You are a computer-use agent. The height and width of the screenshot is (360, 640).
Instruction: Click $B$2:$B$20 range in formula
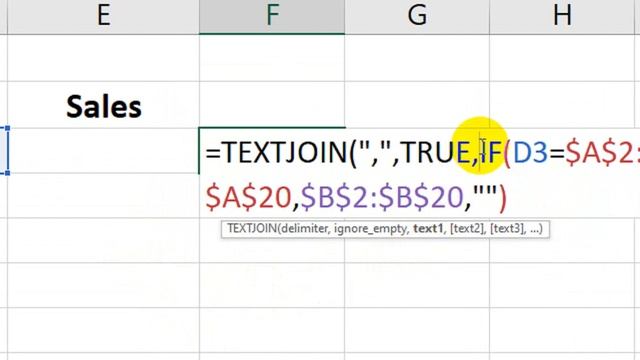[x=382, y=197]
